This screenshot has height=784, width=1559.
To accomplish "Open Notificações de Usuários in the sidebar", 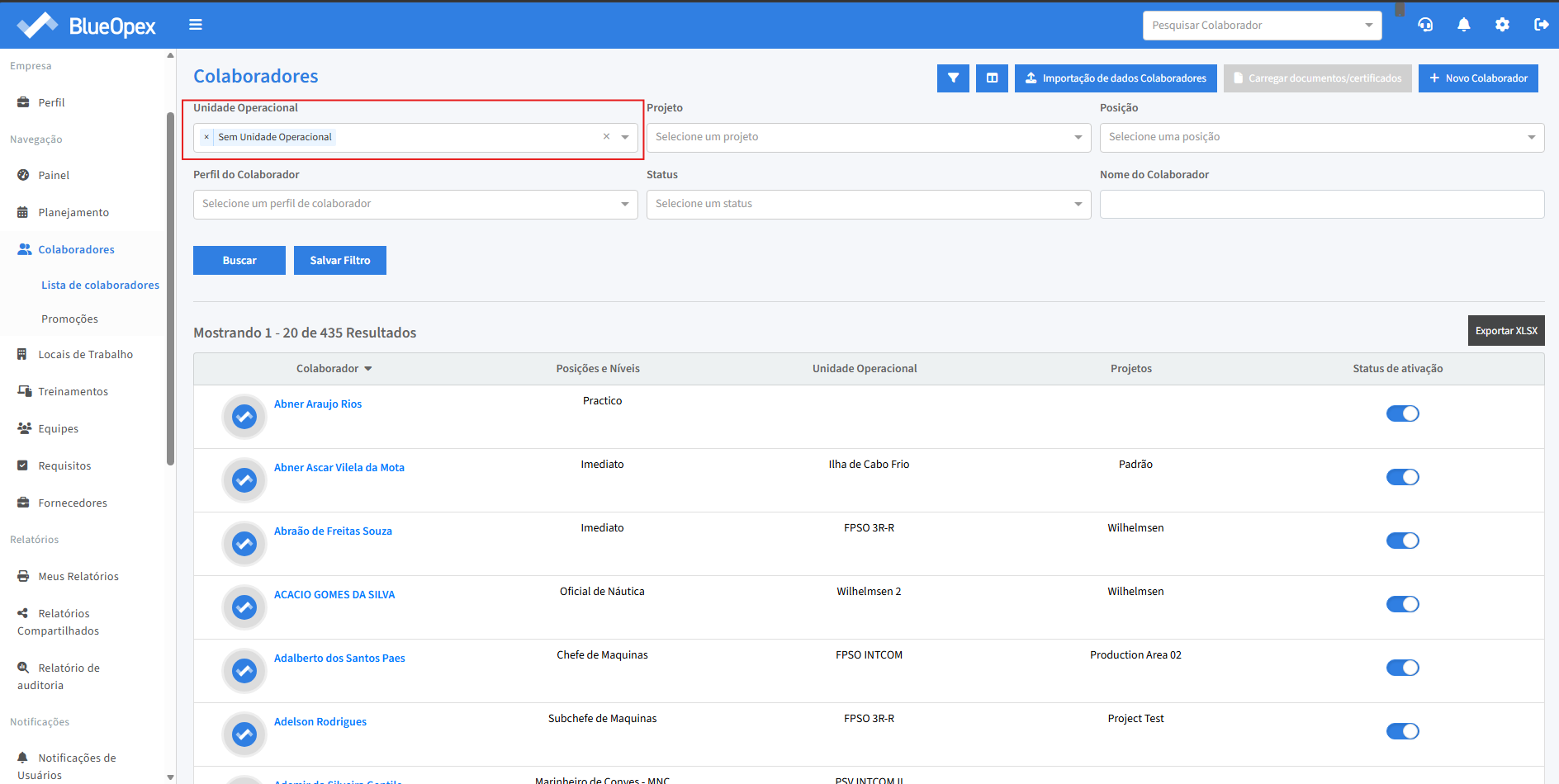I will pos(66,767).
